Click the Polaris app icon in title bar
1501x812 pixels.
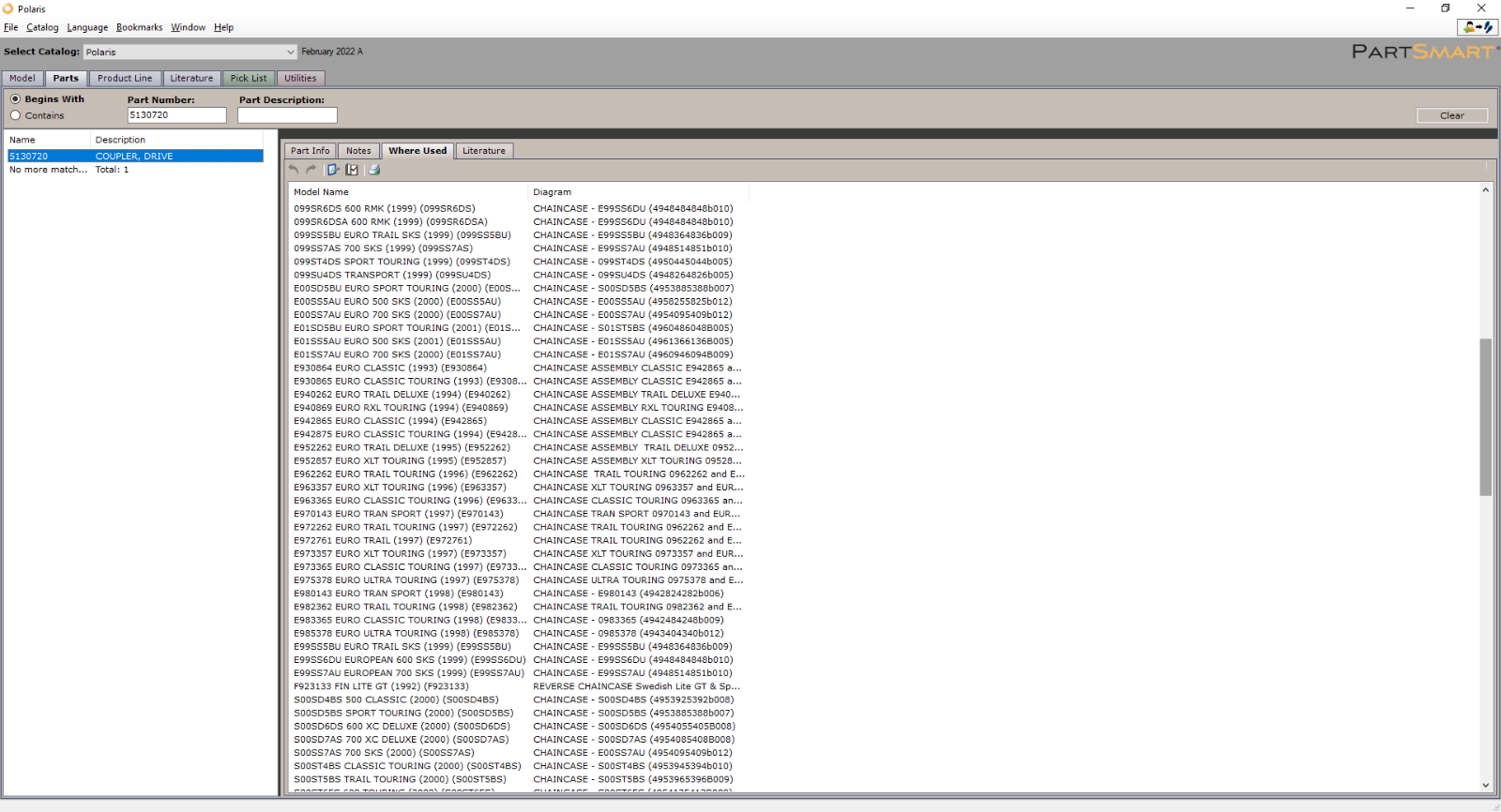click(x=8, y=8)
